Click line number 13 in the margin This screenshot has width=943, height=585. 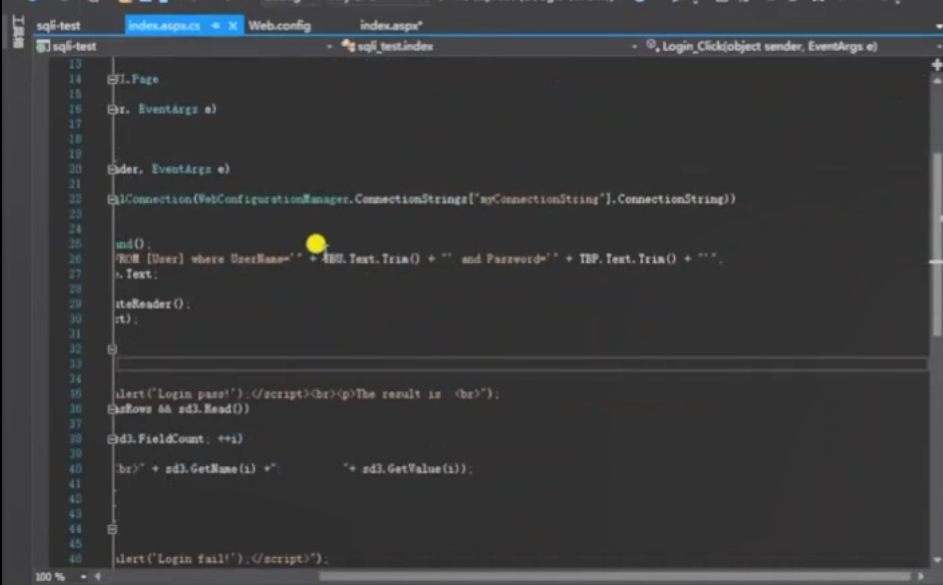click(75, 64)
